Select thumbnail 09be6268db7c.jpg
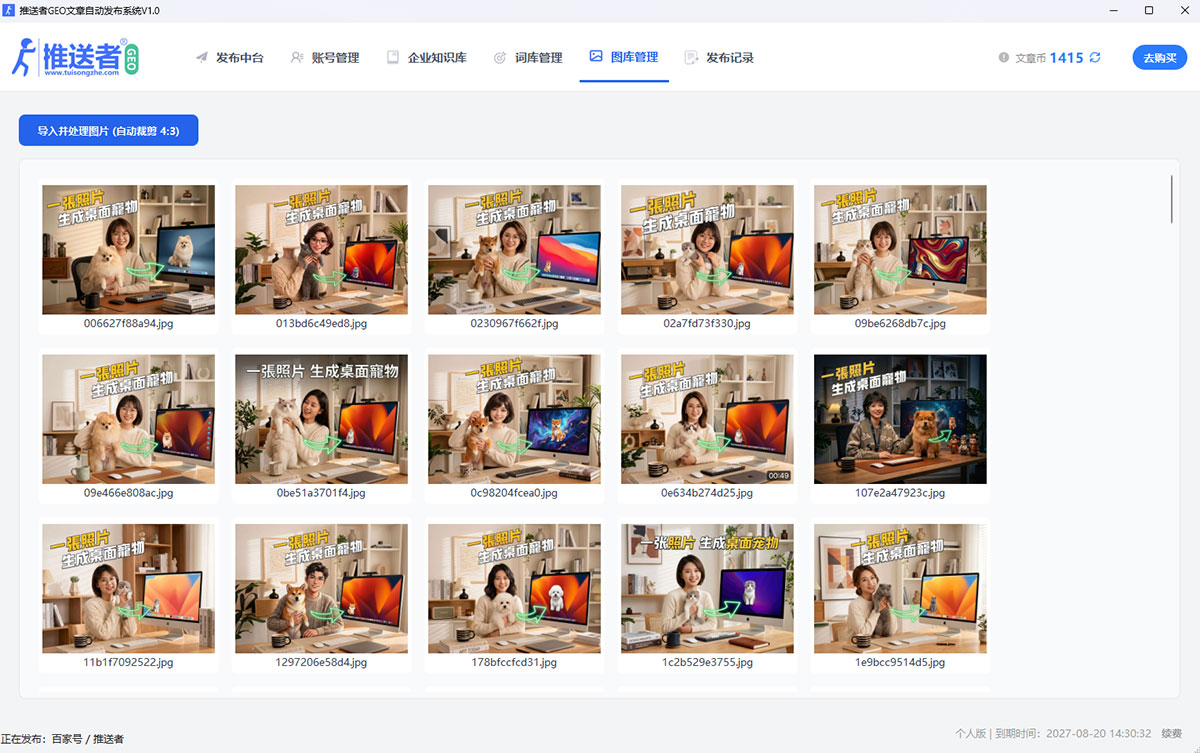 coord(900,250)
